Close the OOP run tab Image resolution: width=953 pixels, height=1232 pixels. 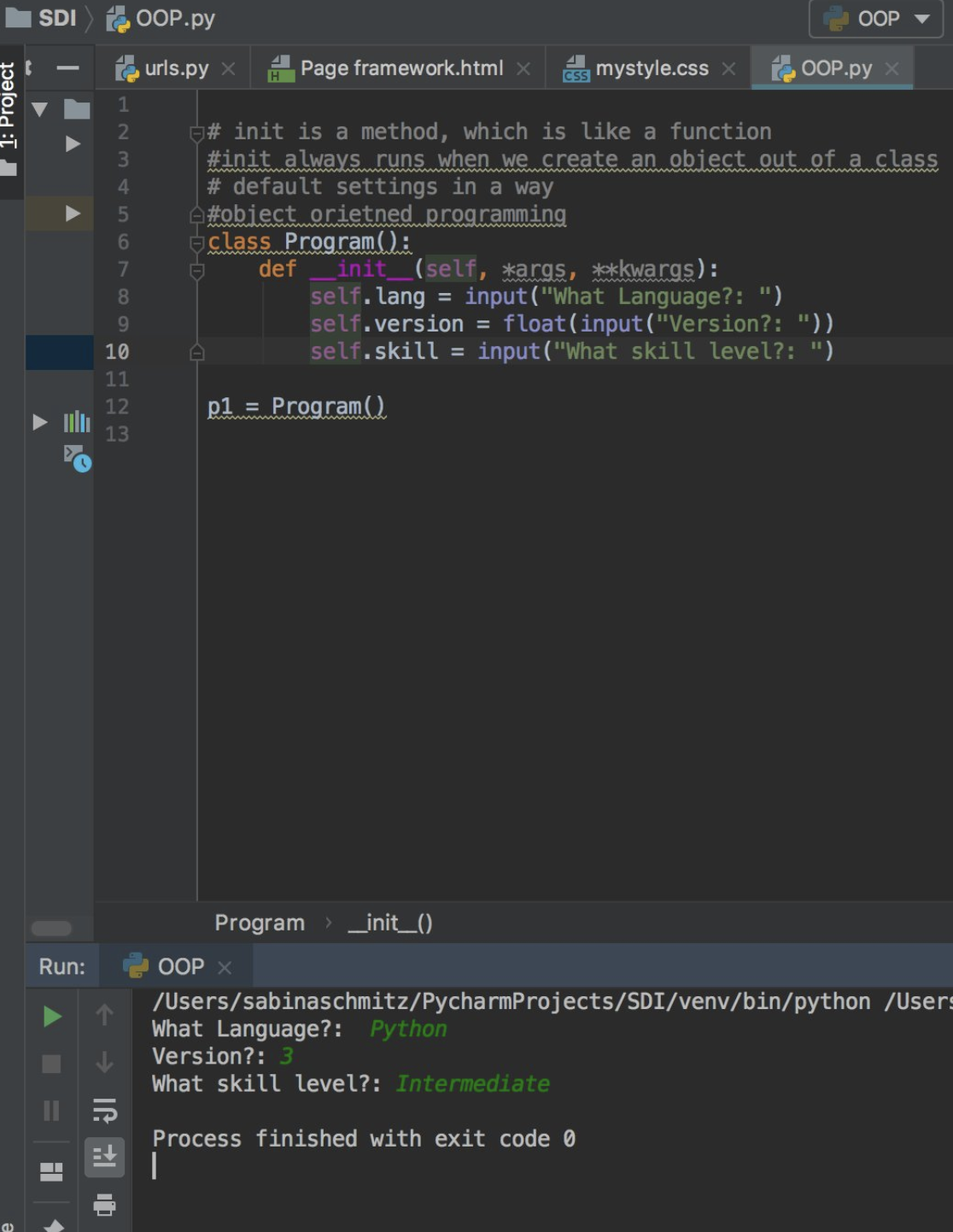(225, 968)
